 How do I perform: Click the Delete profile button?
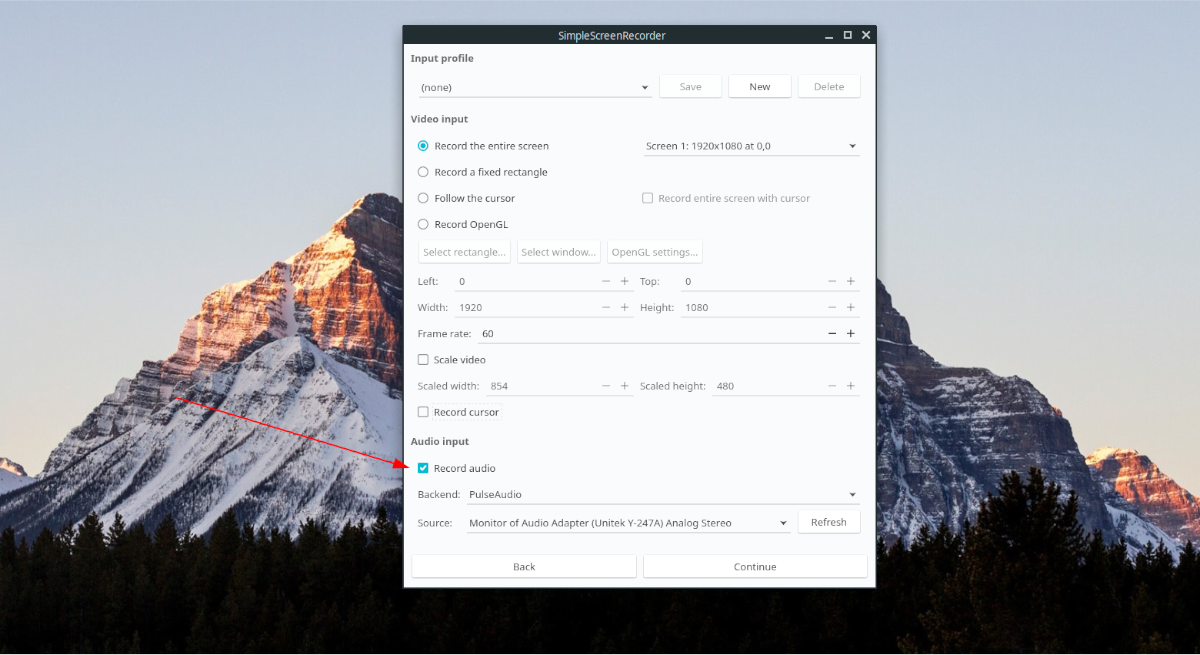click(x=829, y=87)
